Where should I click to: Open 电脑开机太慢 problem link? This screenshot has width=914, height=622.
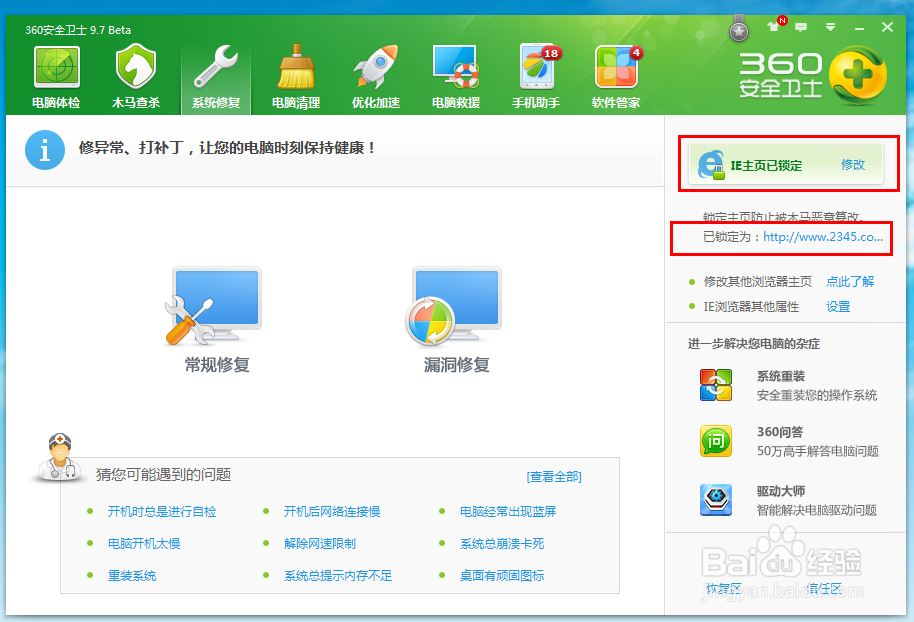coord(144,544)
